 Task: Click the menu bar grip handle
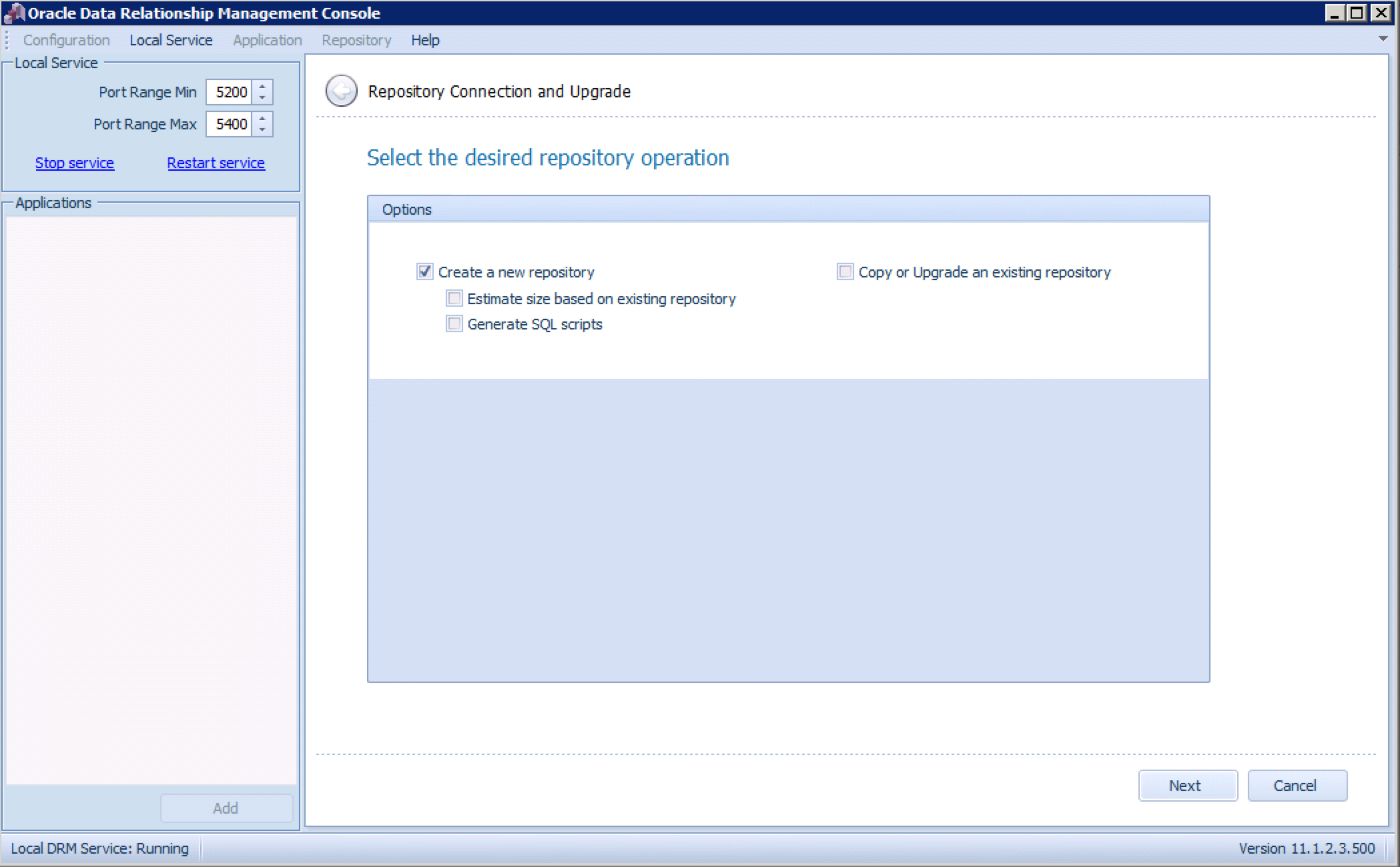(7, 40)
